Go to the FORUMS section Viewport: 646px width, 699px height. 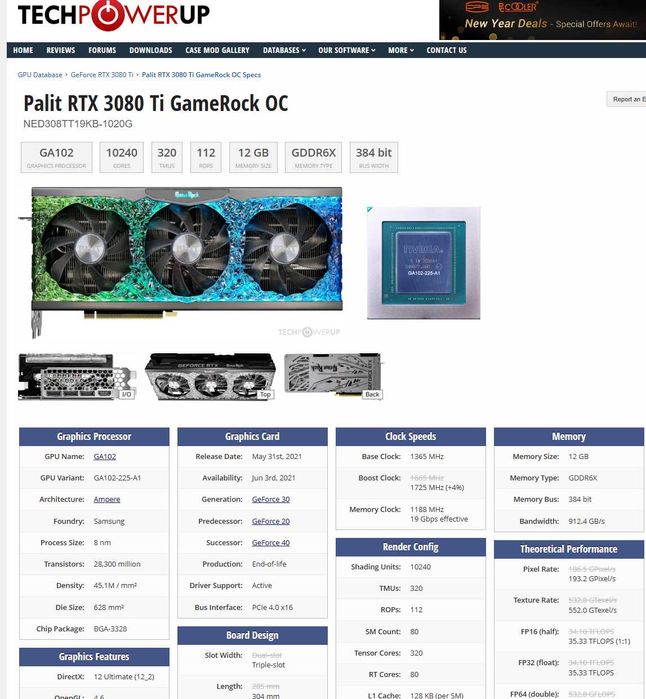(x=102, y=50)
